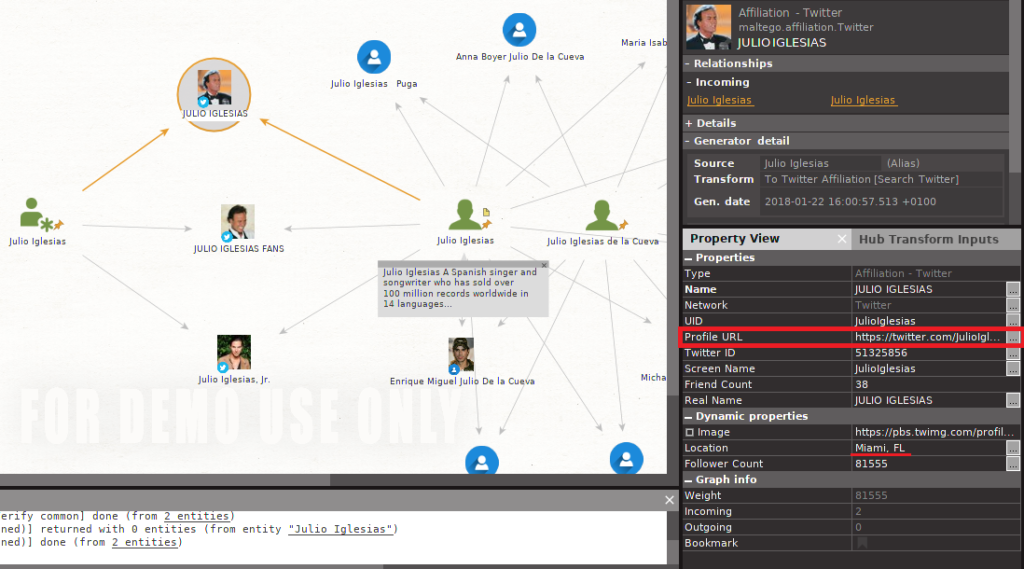The image size is (1024, 569).
Task: Click the Enrique Miguel Julio De la Cueva entity
Action: tap(461, 354)
